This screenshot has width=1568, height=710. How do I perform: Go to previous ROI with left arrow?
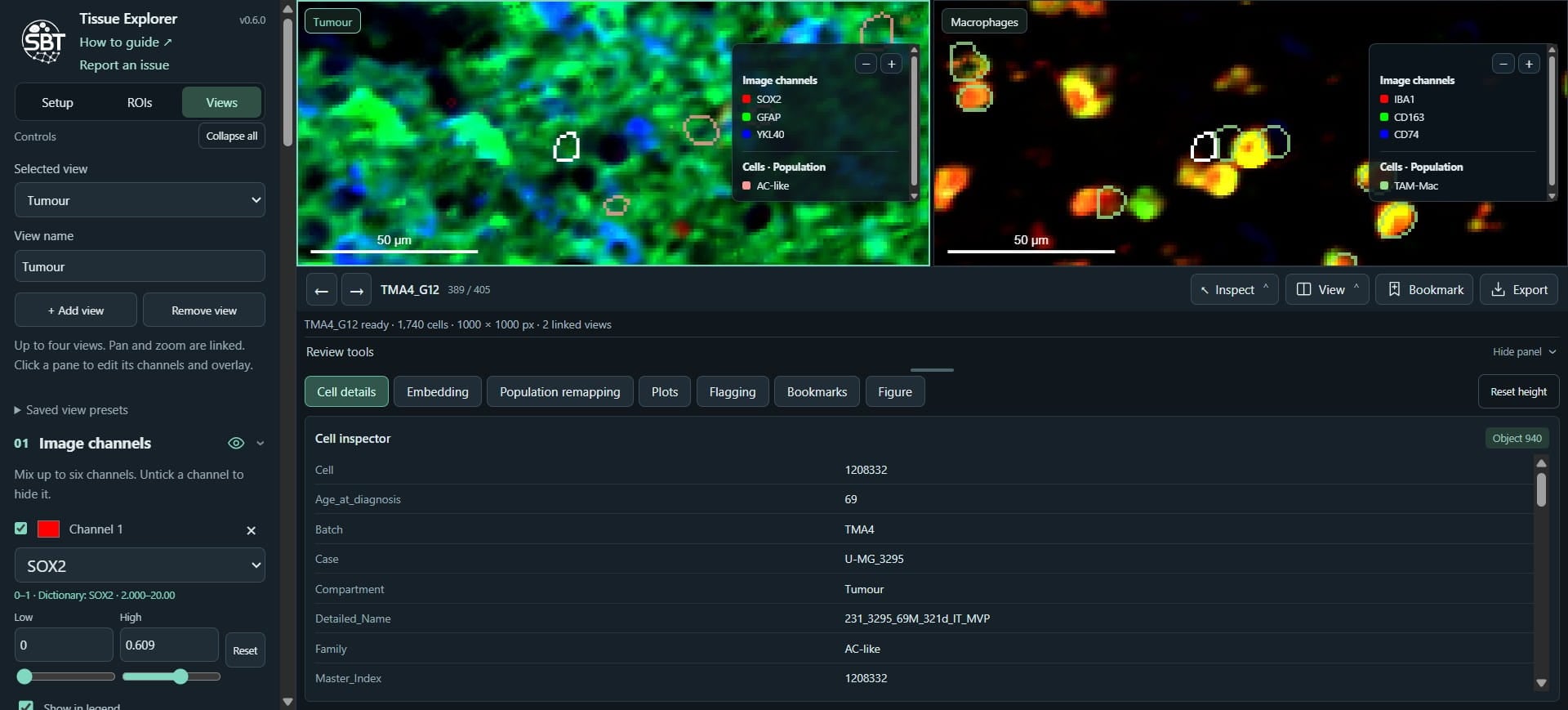pos(321,290)
